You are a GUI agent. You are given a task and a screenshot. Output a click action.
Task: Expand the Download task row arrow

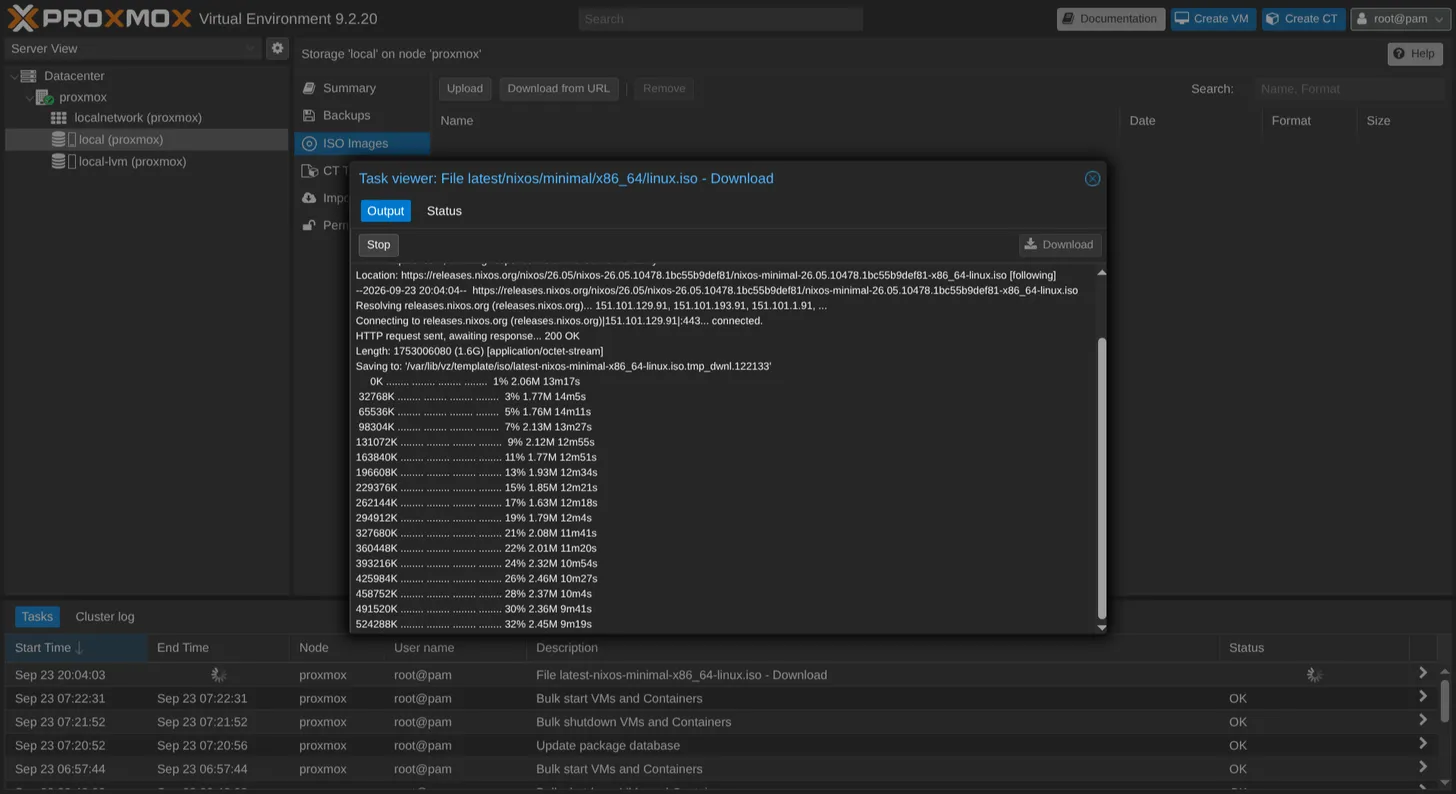pos(1423,673)
